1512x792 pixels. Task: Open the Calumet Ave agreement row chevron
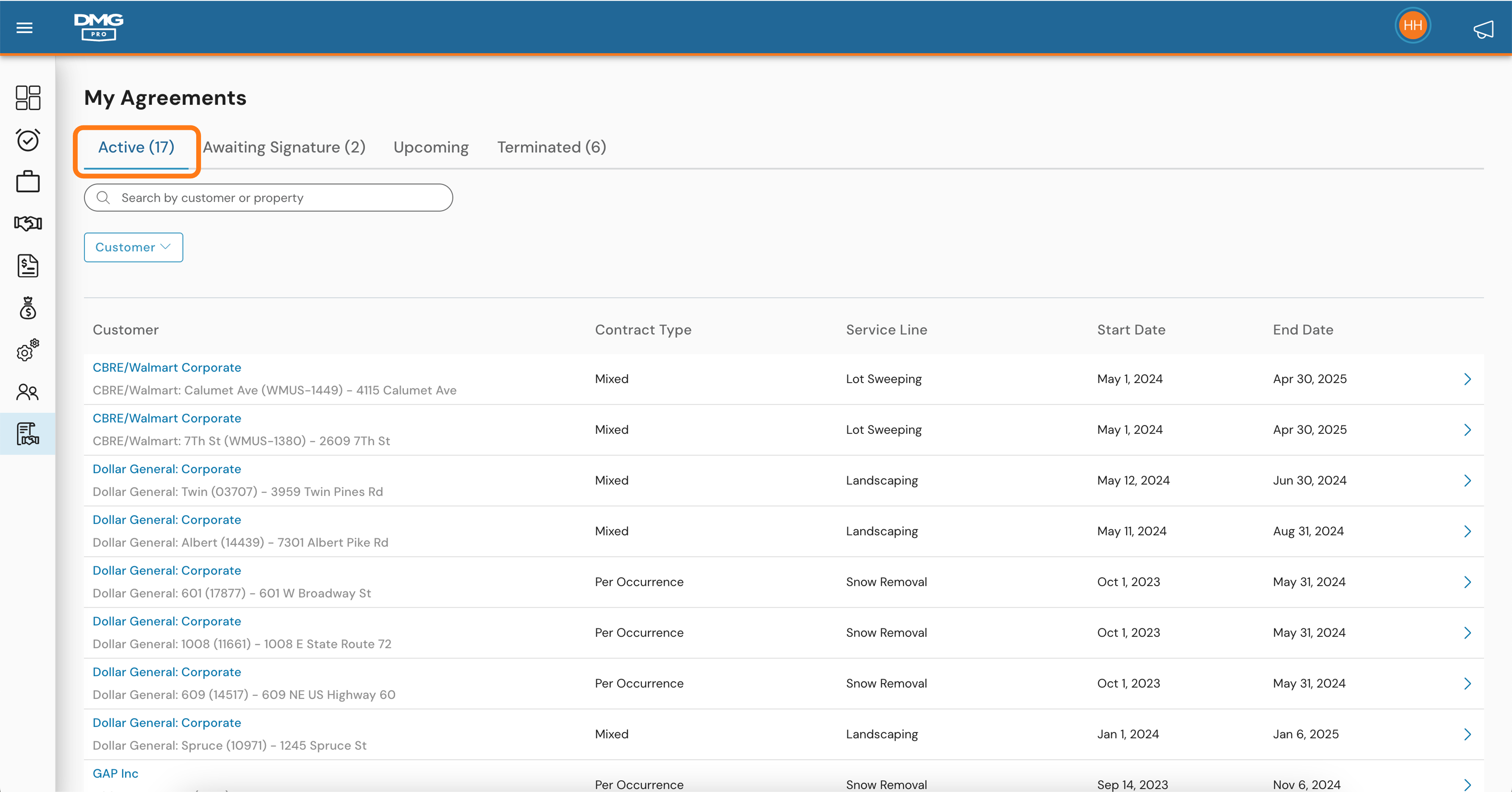click(1467, 379)
